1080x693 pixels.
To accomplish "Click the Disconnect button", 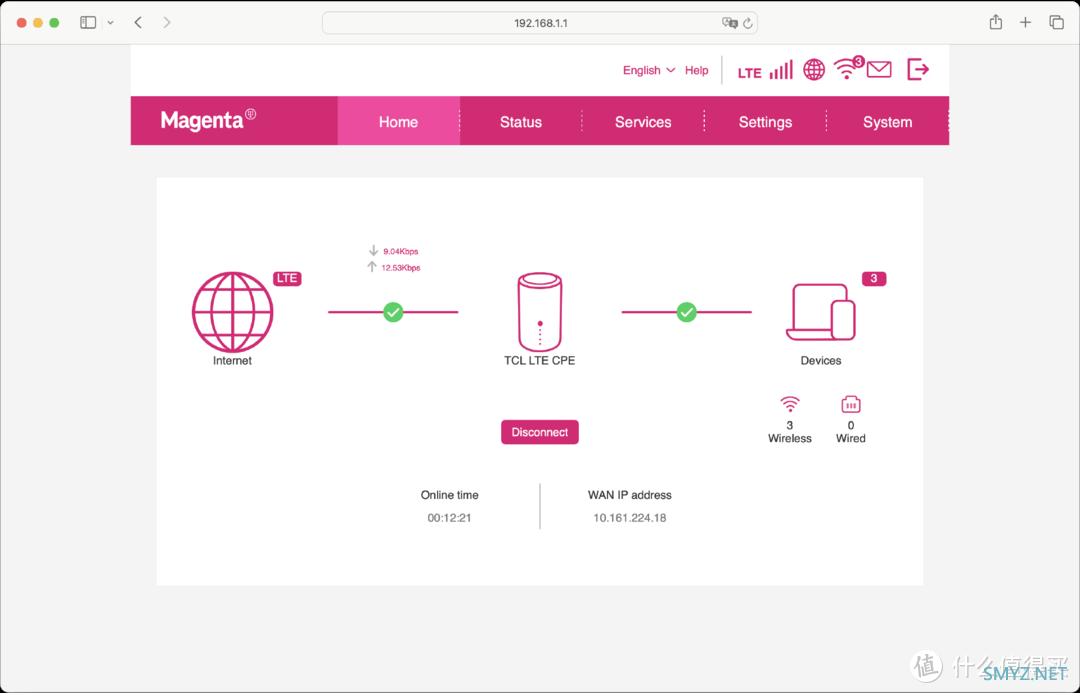I will point(540,432).
